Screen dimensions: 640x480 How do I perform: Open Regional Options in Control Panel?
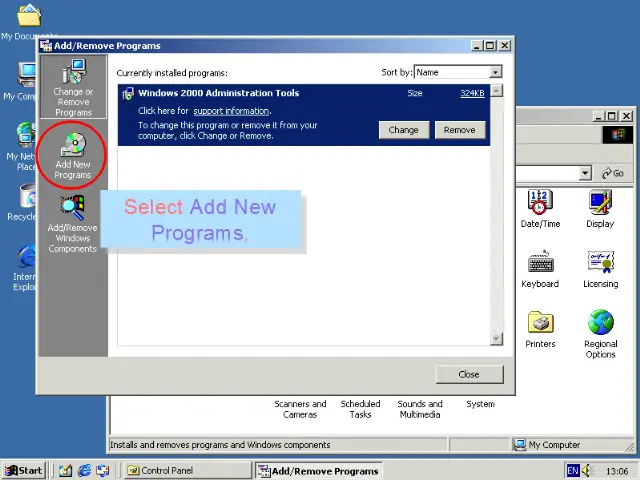point(600,334)
